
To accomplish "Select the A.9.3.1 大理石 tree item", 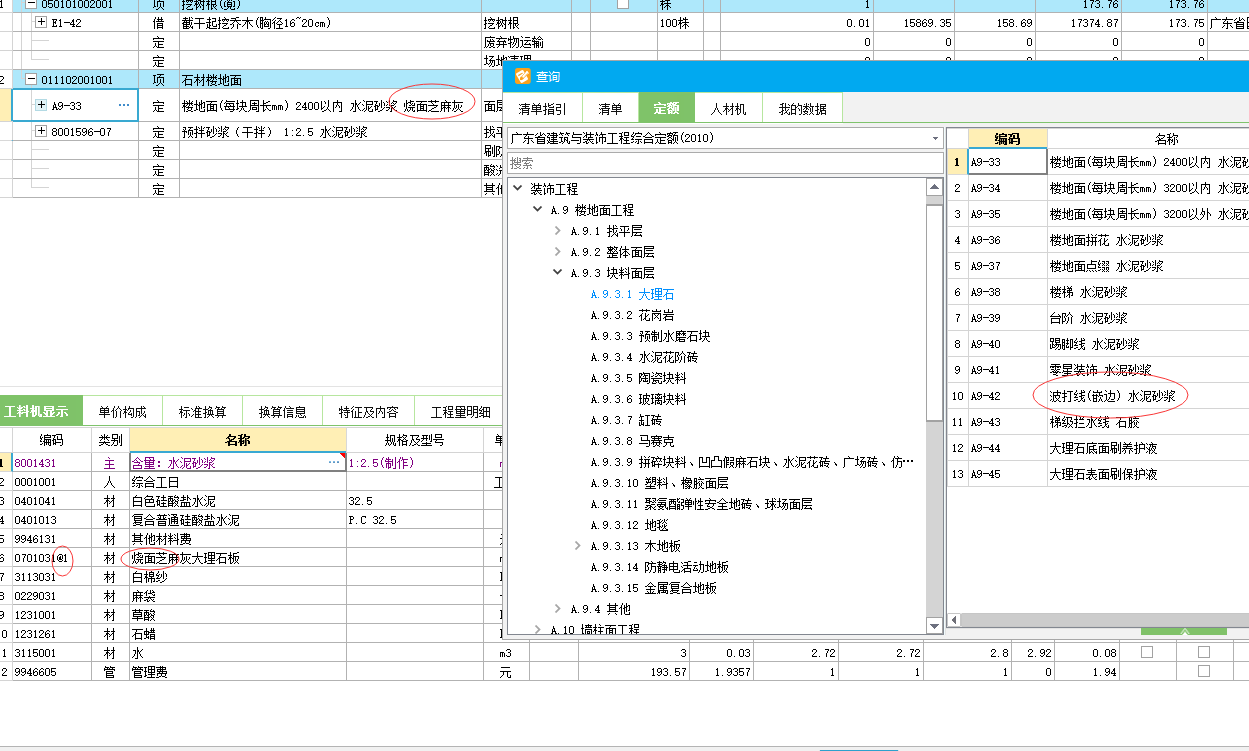I will point(632,294).
